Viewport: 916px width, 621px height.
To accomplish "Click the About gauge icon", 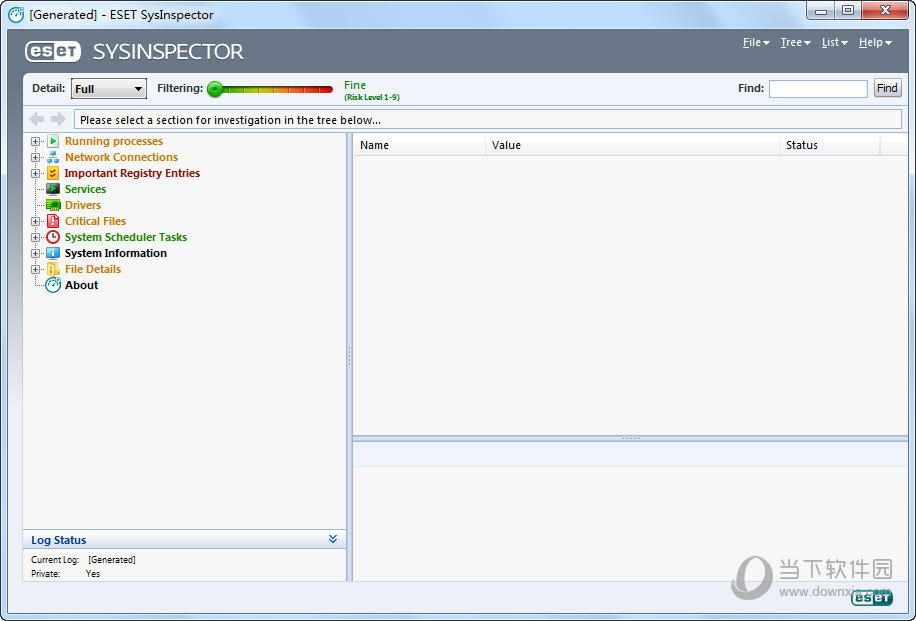I will coord(53,285).
